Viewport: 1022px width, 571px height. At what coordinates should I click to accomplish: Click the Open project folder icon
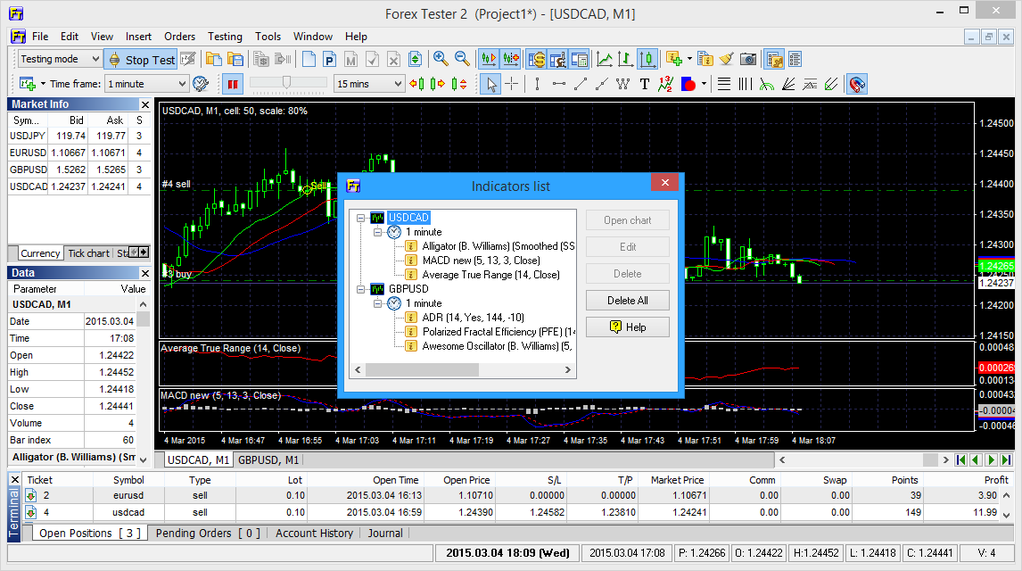pyautogui.click(x=213, y=60)
